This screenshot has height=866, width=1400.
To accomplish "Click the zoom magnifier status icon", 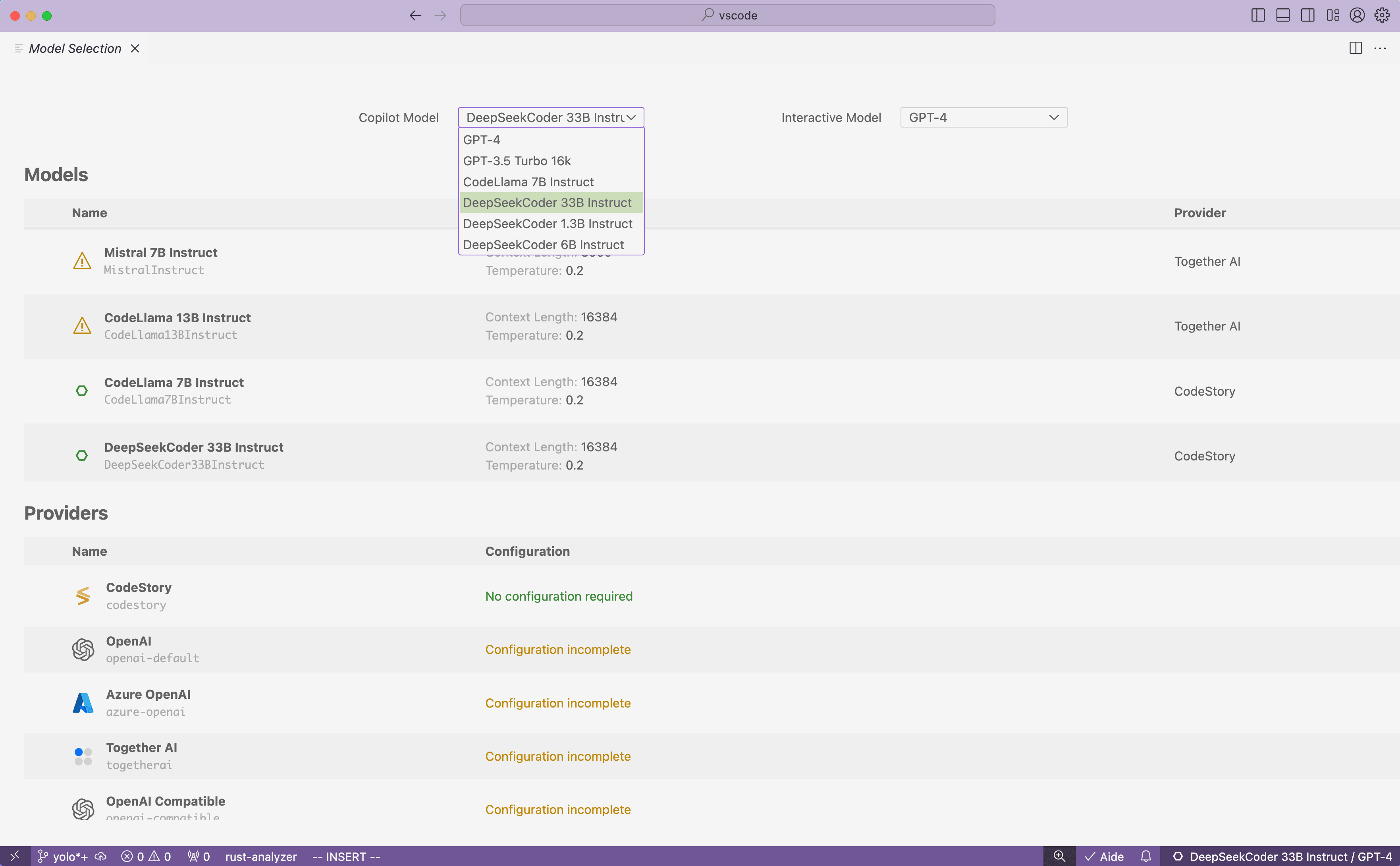I will coord(1059,856).
